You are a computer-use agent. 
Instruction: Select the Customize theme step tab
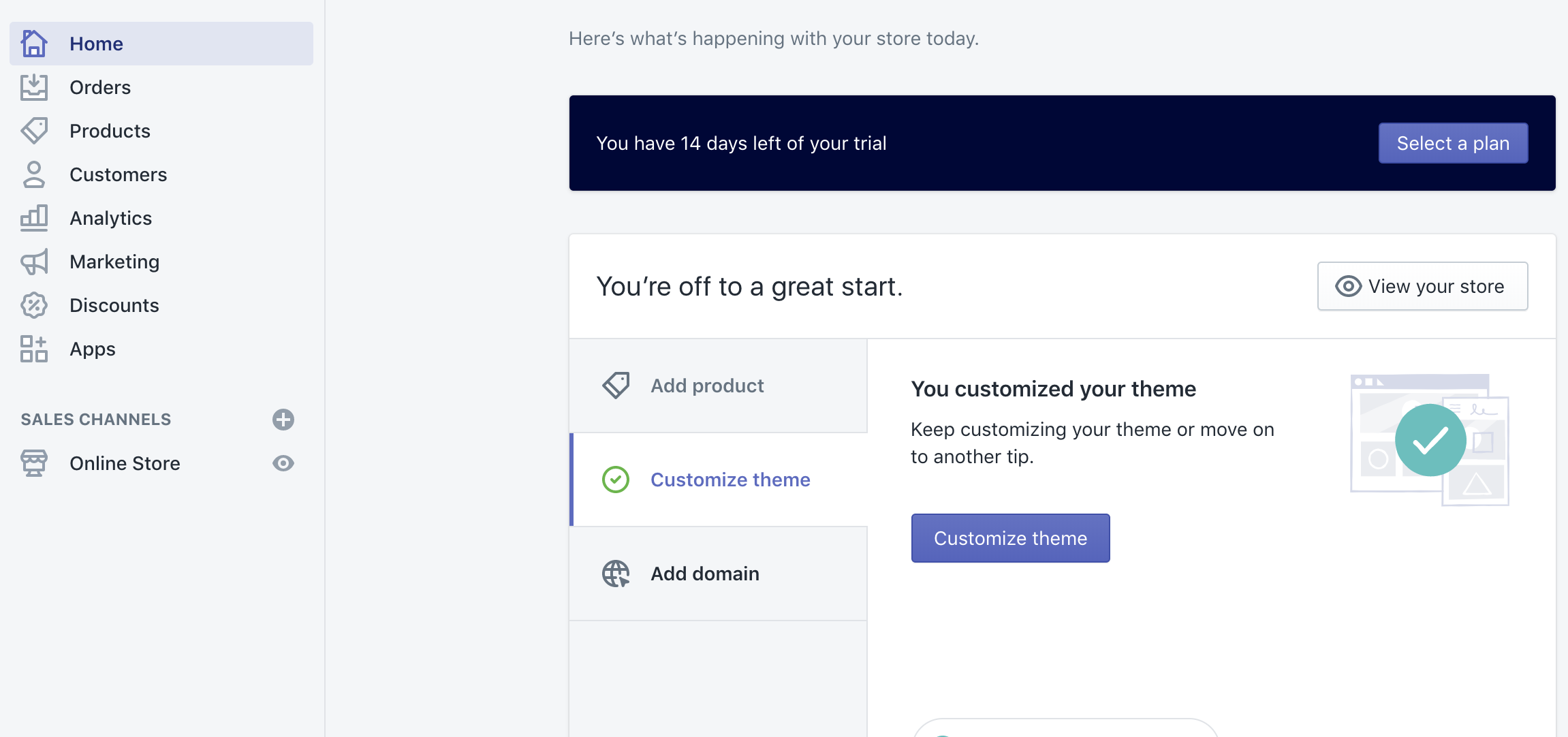(718, 480)
